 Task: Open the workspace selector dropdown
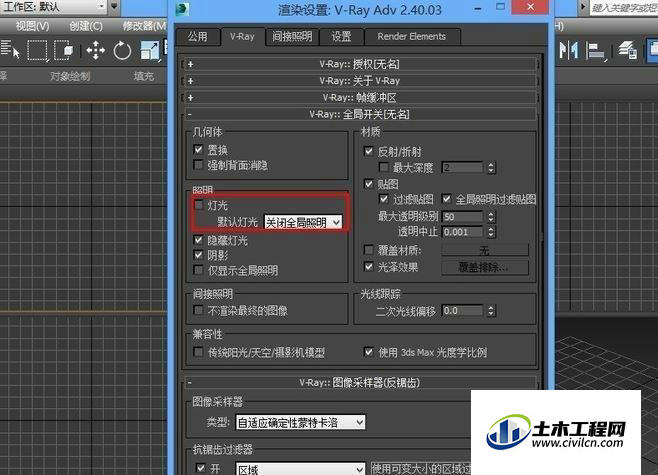click(53, 7)
